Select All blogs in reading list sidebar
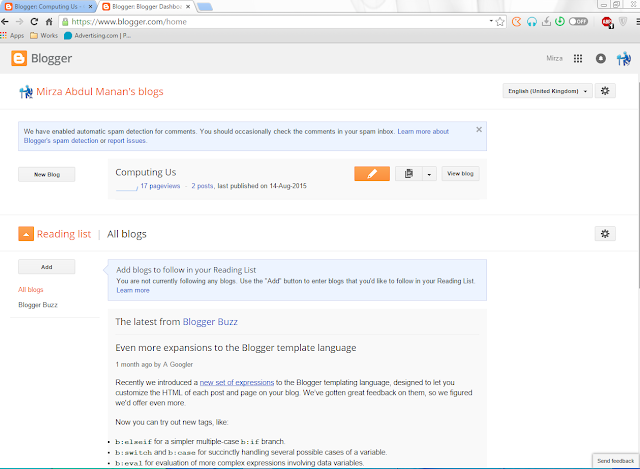This screenshot has width=640, height=469. coord(31,289)
